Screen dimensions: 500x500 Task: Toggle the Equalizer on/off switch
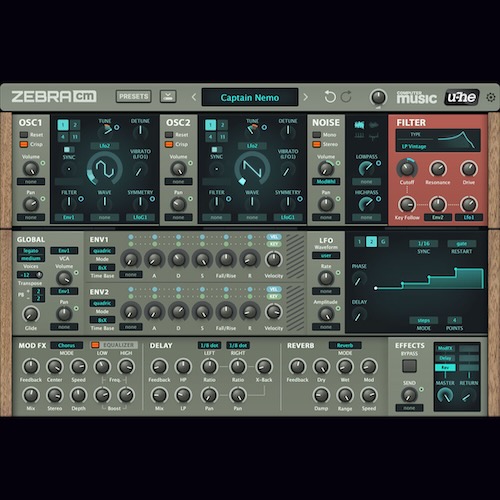click(x=95, y=345)
